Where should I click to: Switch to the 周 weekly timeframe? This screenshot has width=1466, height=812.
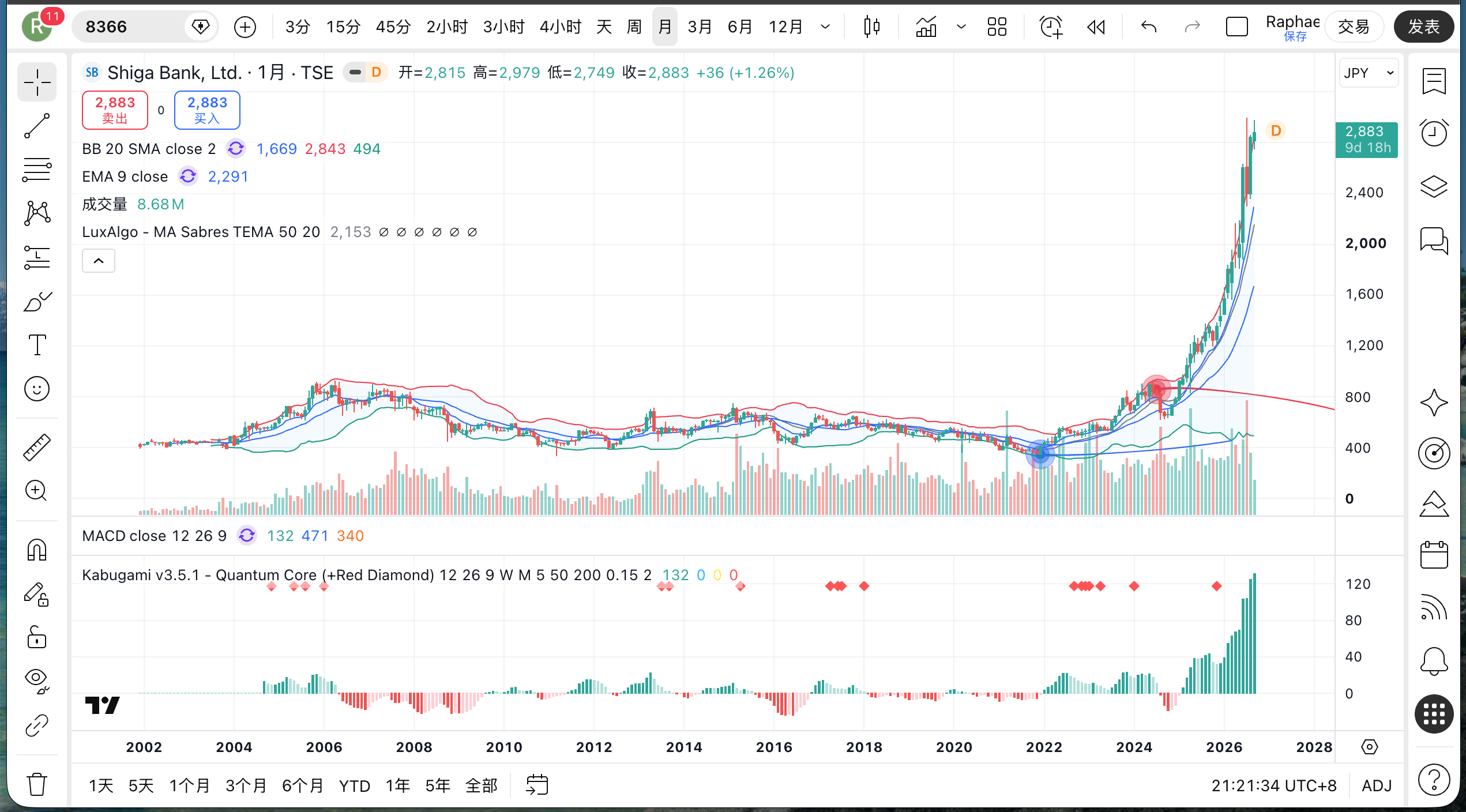coord(634,27)
